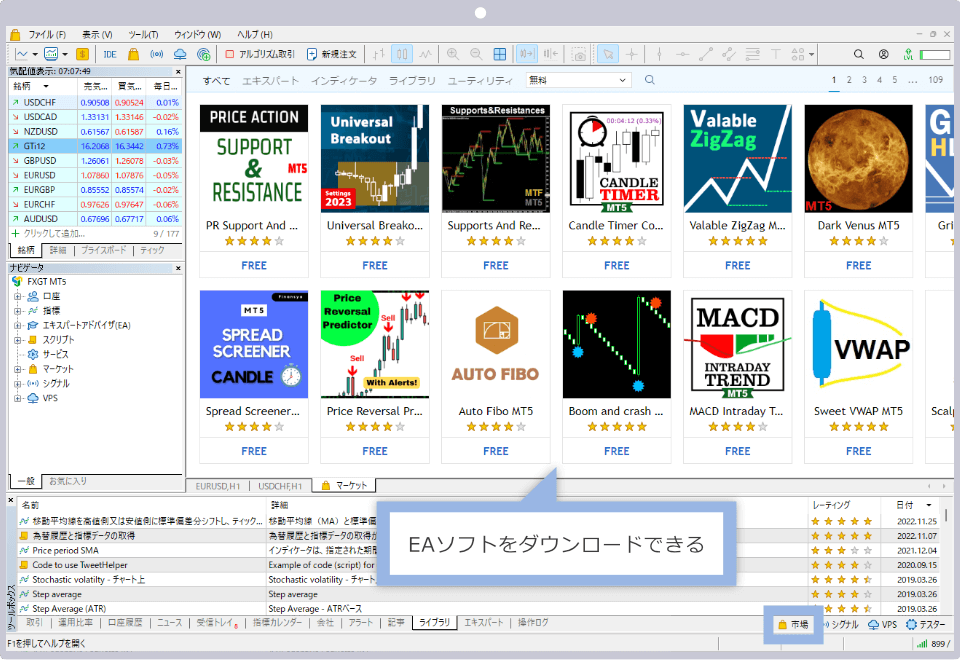Toggle candlestick chart display mode
The width and height of the screenshot is (960, 660).
click(402, 54)
